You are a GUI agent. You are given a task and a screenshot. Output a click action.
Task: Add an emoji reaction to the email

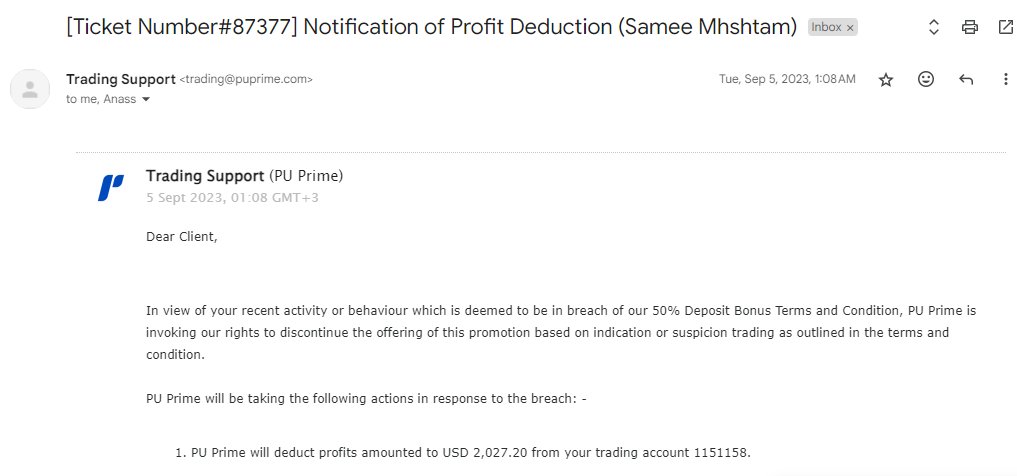pyautogui.click(x=926, y=79)
